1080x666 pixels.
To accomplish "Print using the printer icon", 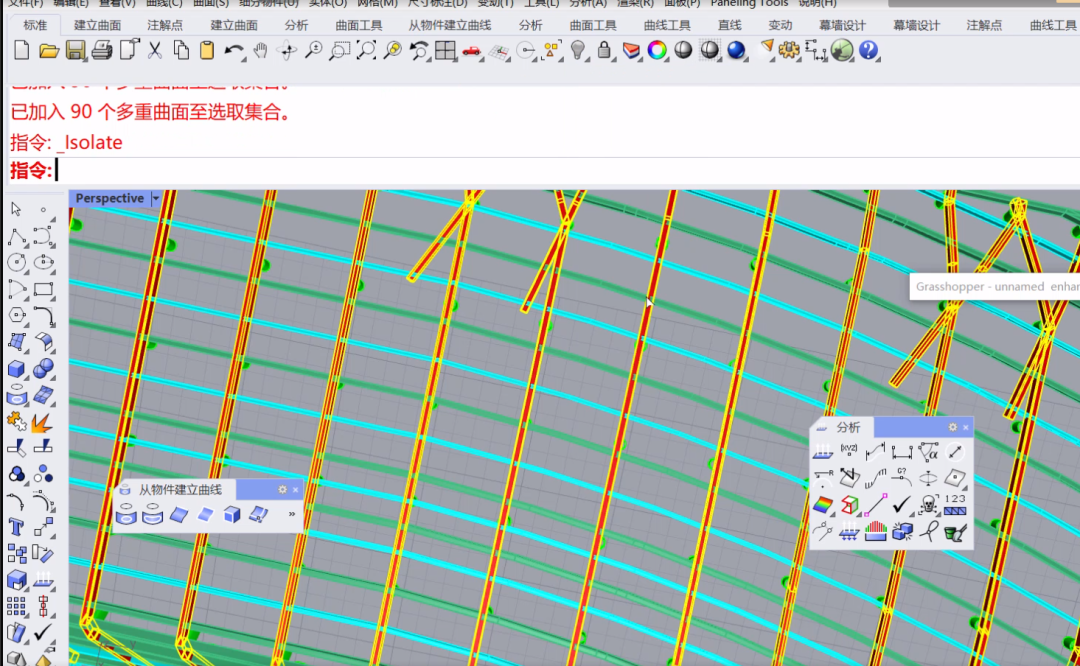I will pos(102,50).
